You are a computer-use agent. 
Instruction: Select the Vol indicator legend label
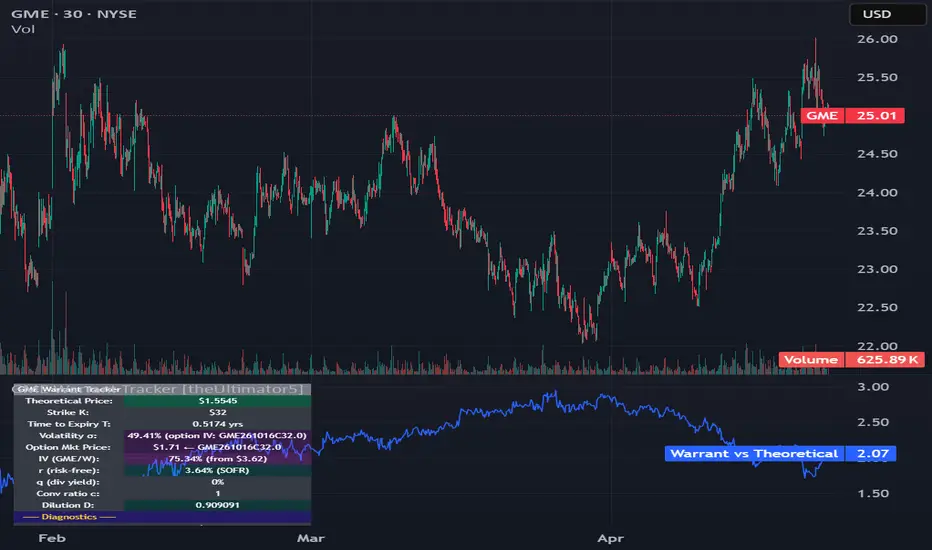click(x=23, y=29)
